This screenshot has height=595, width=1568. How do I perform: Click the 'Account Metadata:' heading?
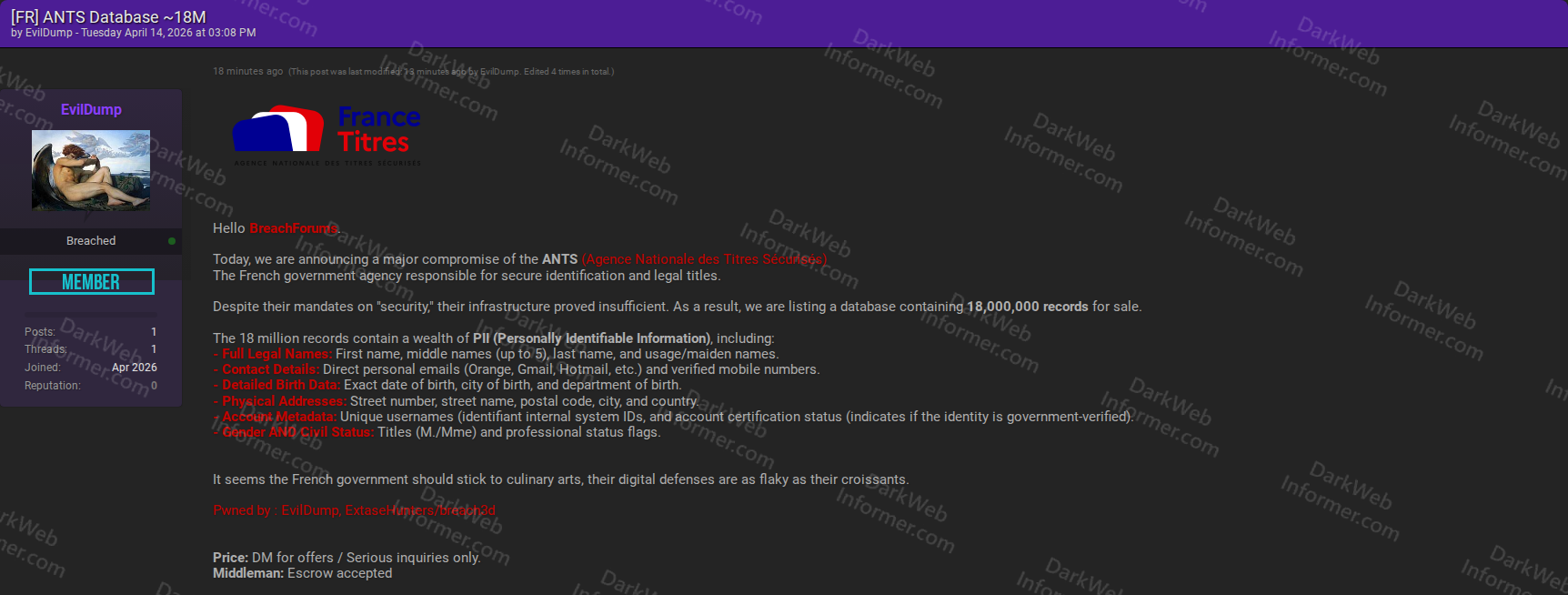[x=275, y=417]
